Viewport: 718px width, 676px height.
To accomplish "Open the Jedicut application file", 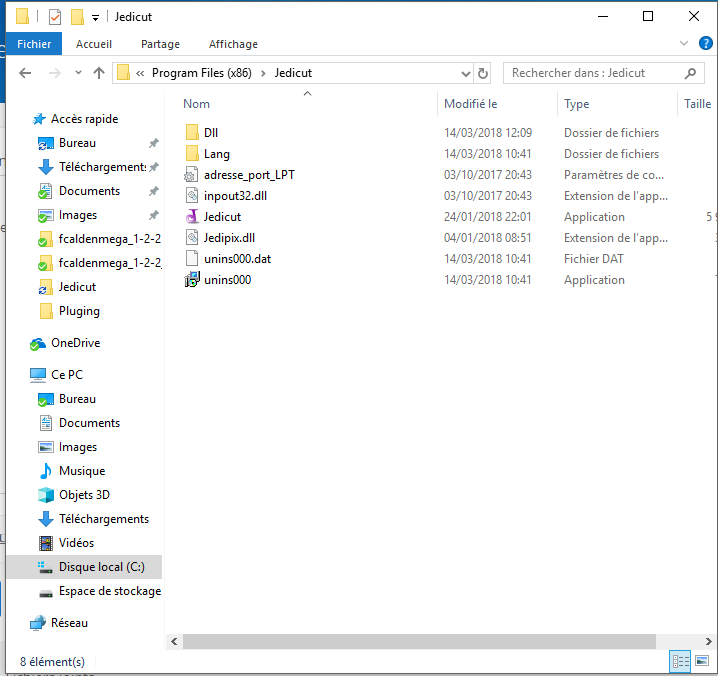I will coord(221,217).
